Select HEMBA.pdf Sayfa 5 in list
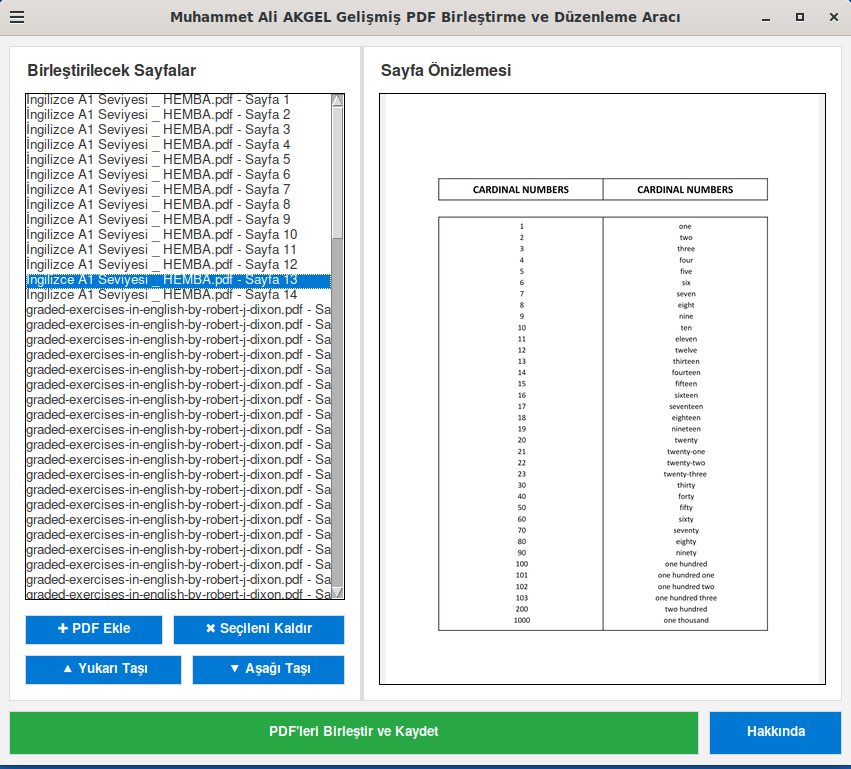This screenshot has width=851, height=769. 160,160
